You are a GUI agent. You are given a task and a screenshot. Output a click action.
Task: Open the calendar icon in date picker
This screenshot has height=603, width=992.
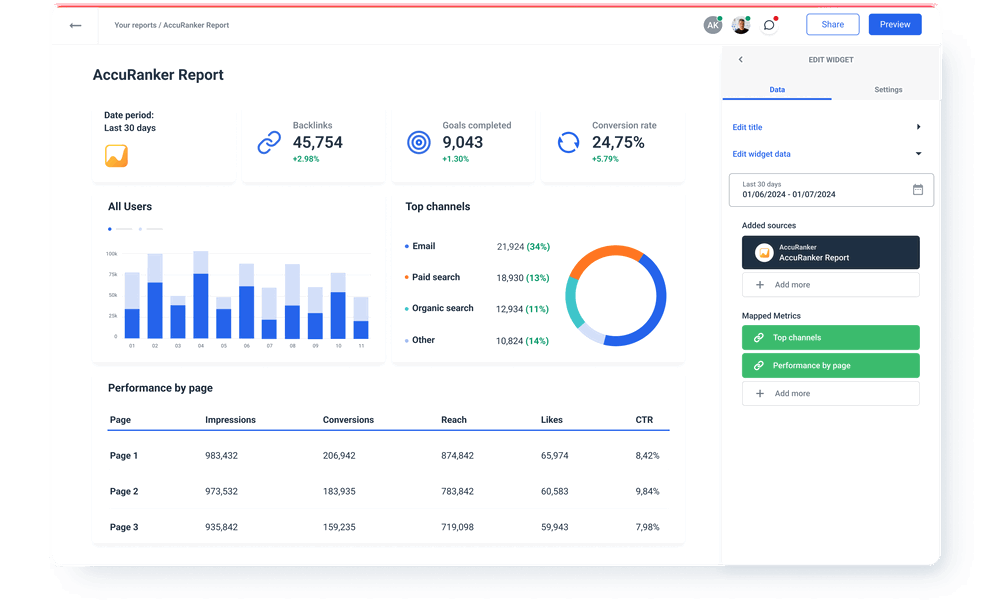tap(918, 189)
